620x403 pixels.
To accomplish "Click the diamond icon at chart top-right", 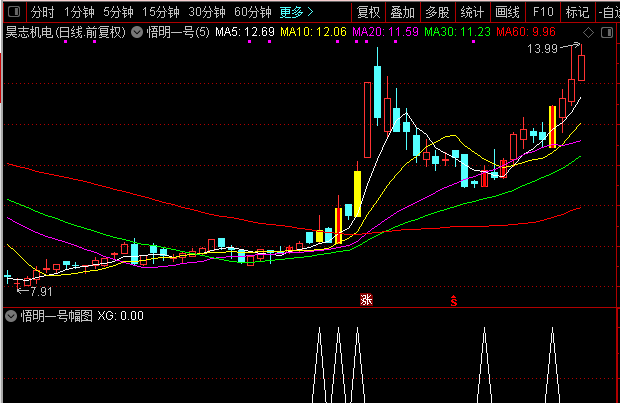I will [588, 33].
